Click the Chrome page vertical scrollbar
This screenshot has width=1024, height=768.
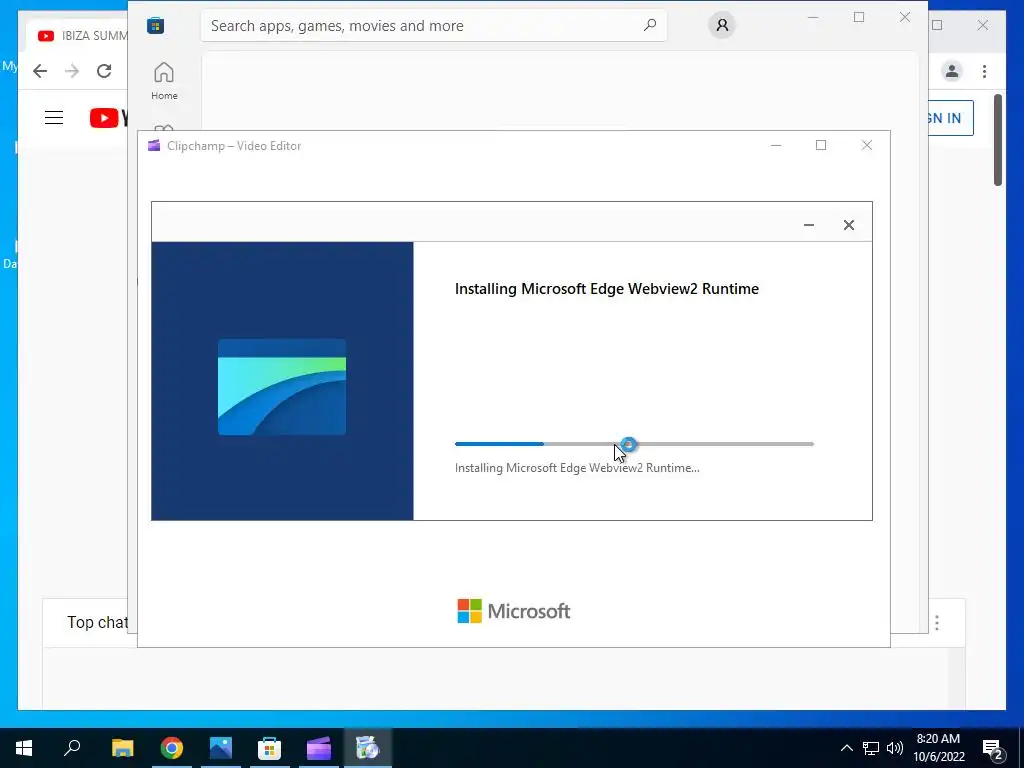click(998, 140)
